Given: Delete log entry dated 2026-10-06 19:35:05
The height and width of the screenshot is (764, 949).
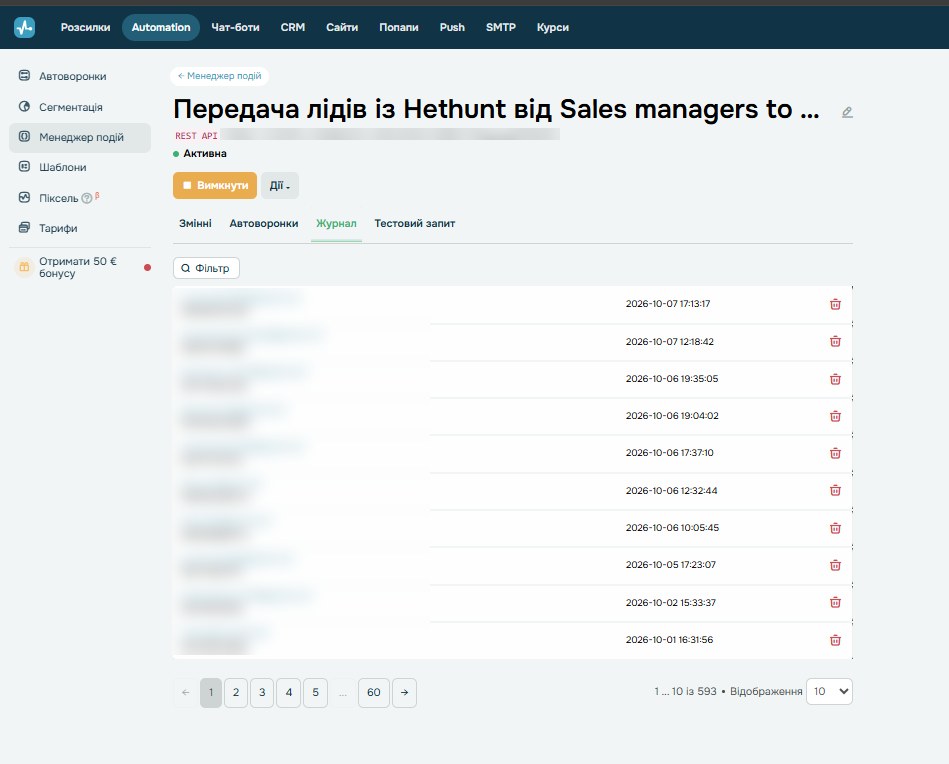Looking at the screenshot, I should (835, 379).
